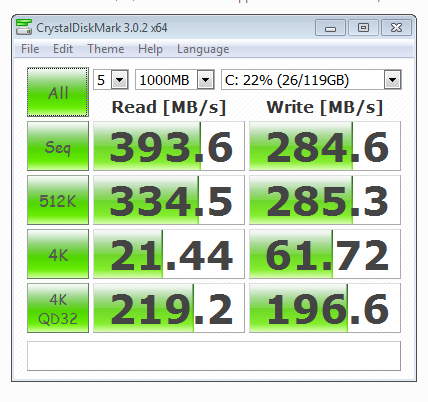This screenshot has height=402, width=428.
Task: Select the Seq read result 393.6
Action: (169, 146)
